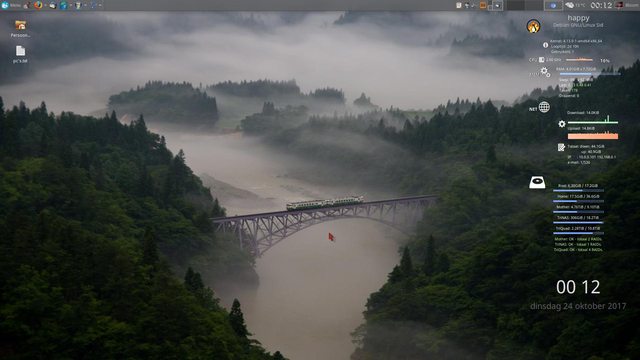Open the Menu launcher in top panel
Viewport: 640px width, 360px height.
(11, 5)
